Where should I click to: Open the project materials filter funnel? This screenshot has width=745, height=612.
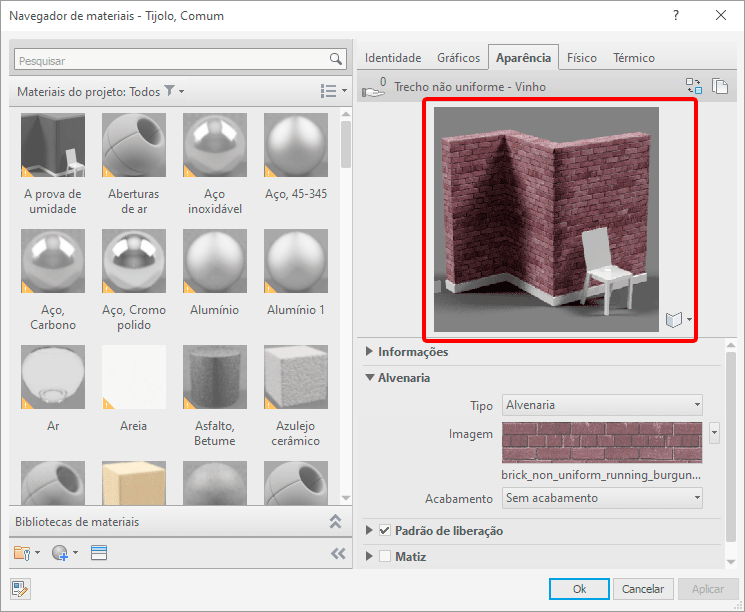point(169,90)
